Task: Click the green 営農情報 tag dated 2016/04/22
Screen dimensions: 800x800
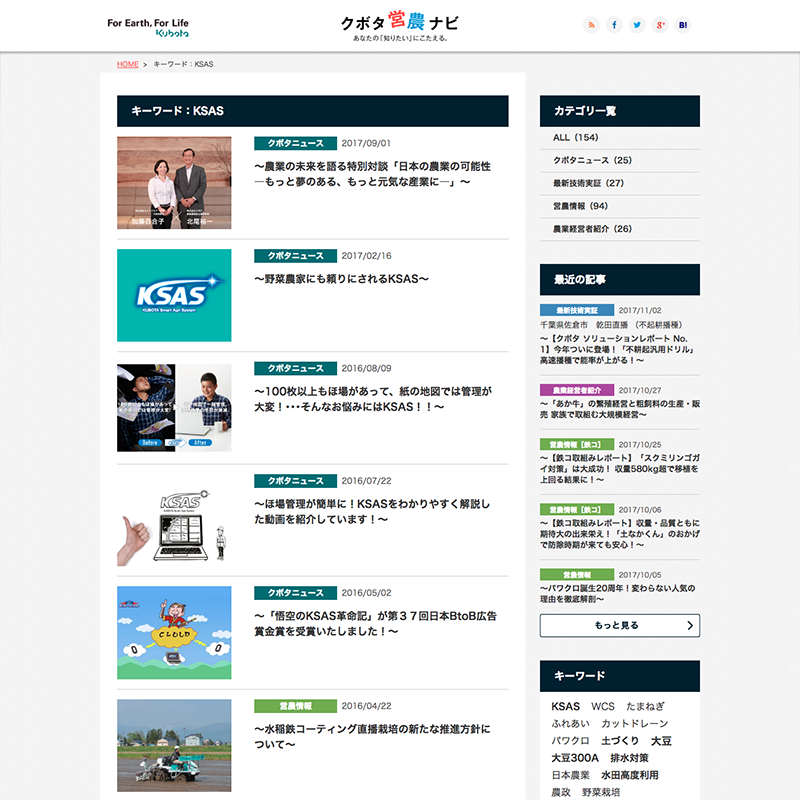Action: [295, 706]
